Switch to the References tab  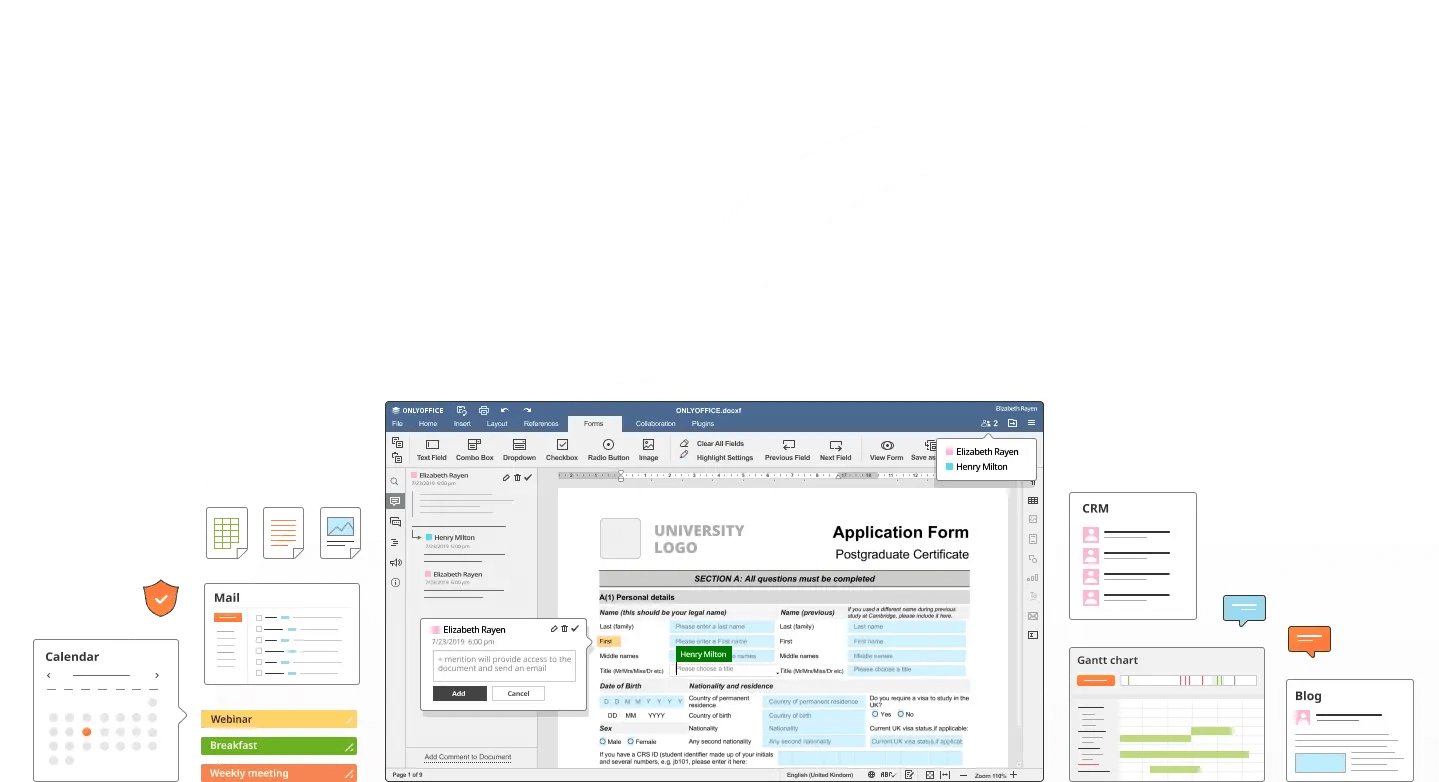(x=541, y=424)
